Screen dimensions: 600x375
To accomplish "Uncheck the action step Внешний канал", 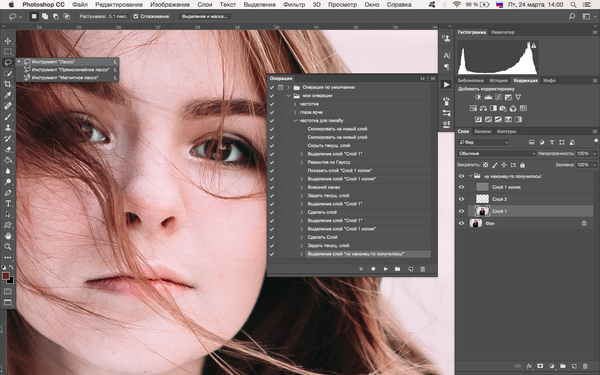I will (x=272, y=187).
